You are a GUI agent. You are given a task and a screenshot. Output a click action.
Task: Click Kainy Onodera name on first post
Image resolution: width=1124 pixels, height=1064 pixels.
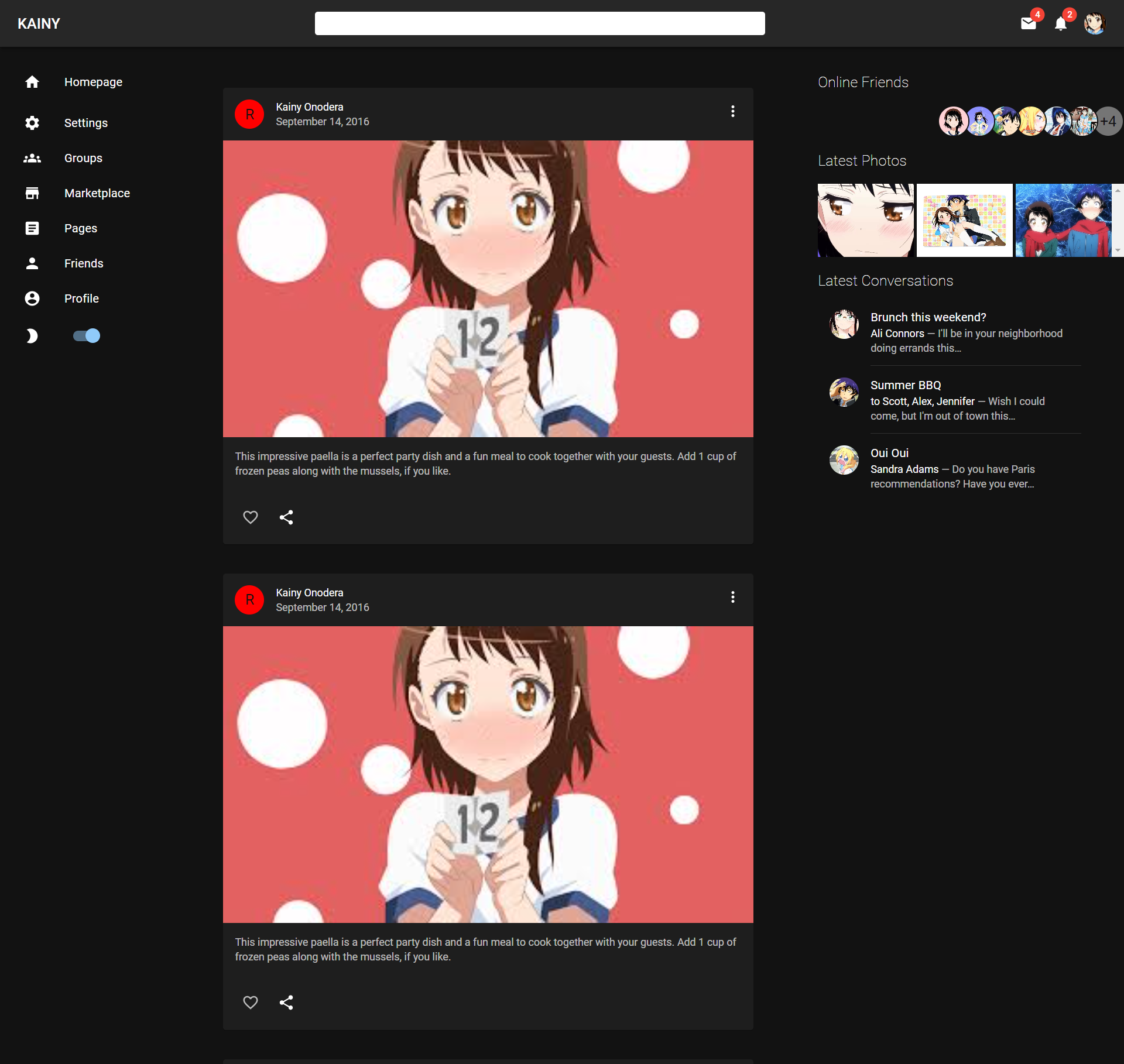310,107
